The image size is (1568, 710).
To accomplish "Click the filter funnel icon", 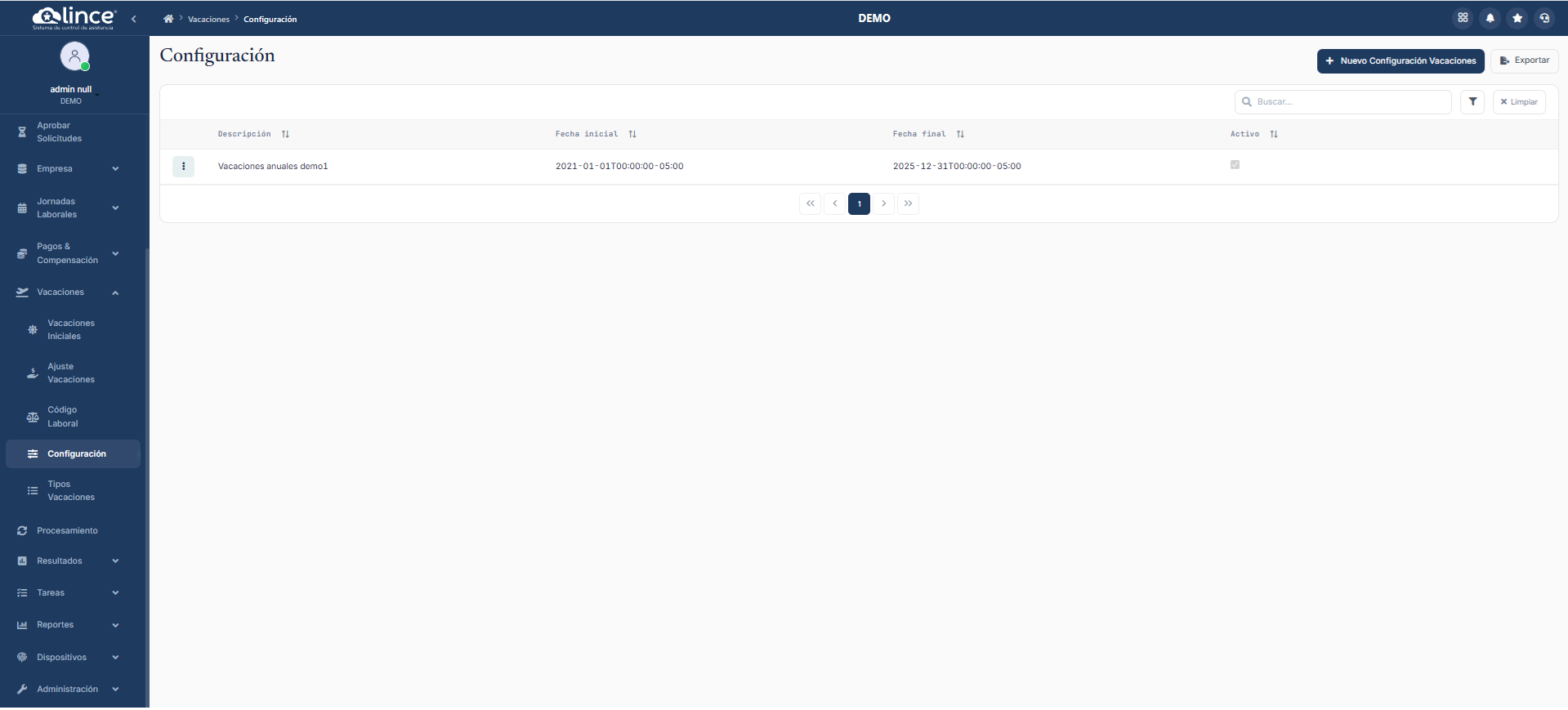I will [x=1472, y=102].
